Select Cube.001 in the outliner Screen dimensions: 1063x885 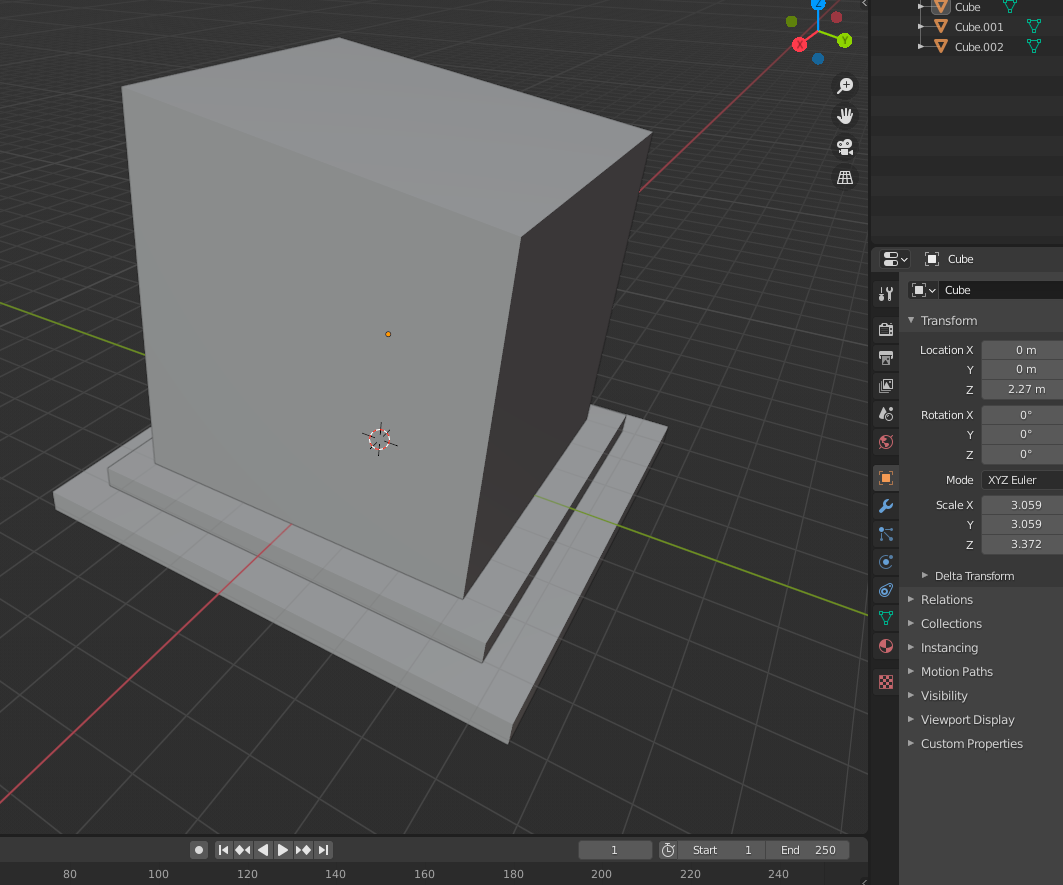[979, 27]
